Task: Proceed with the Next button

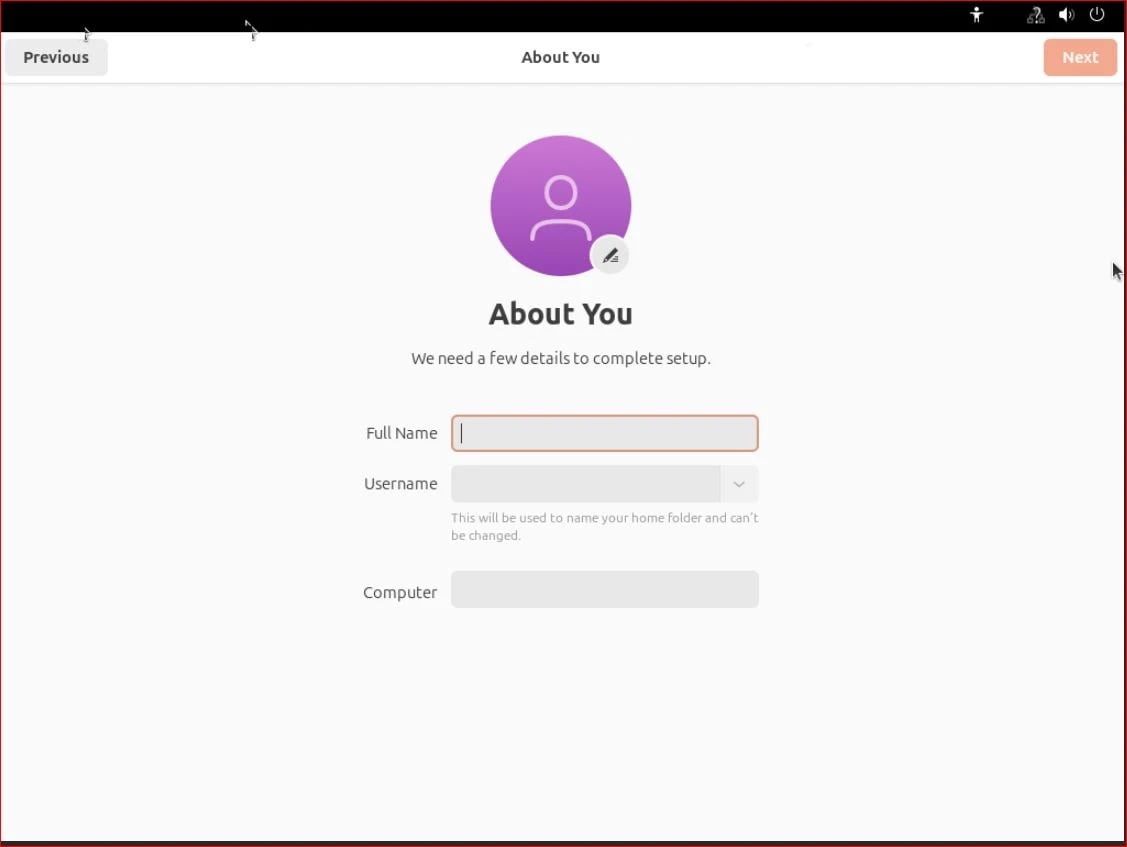Action: click(x=1080, y=58)
